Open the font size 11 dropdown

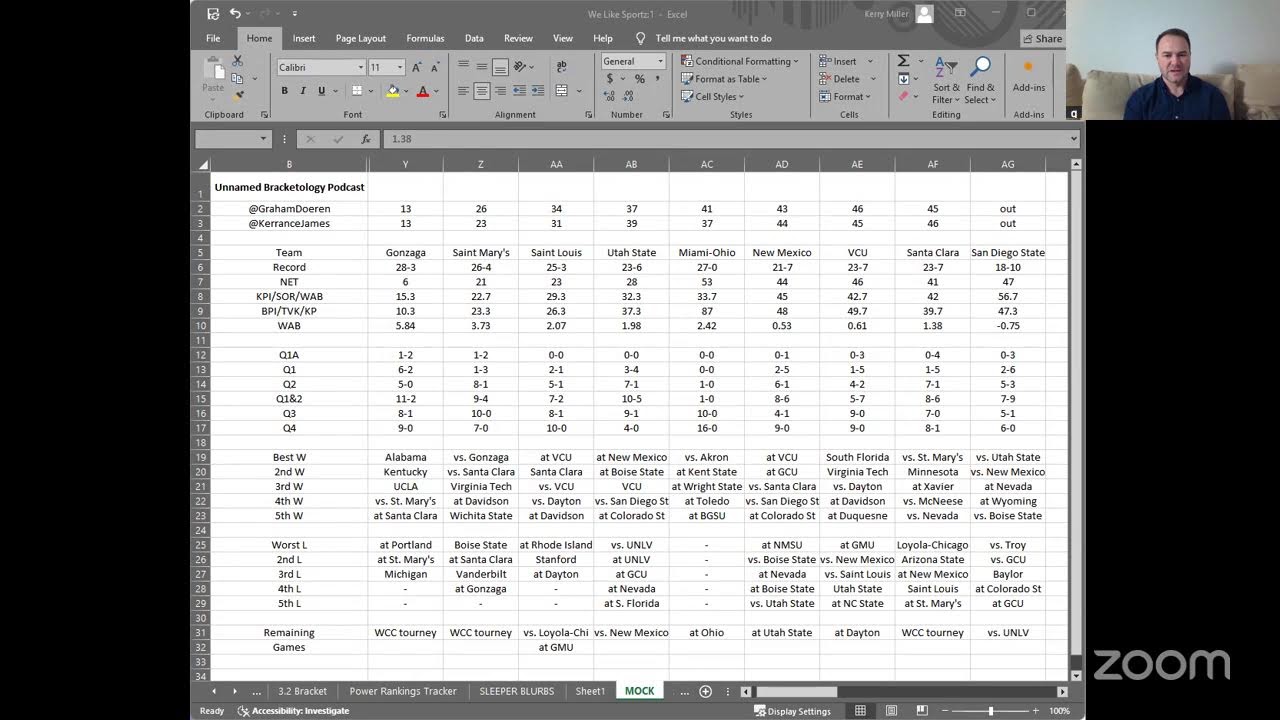(x=400, y=67)
